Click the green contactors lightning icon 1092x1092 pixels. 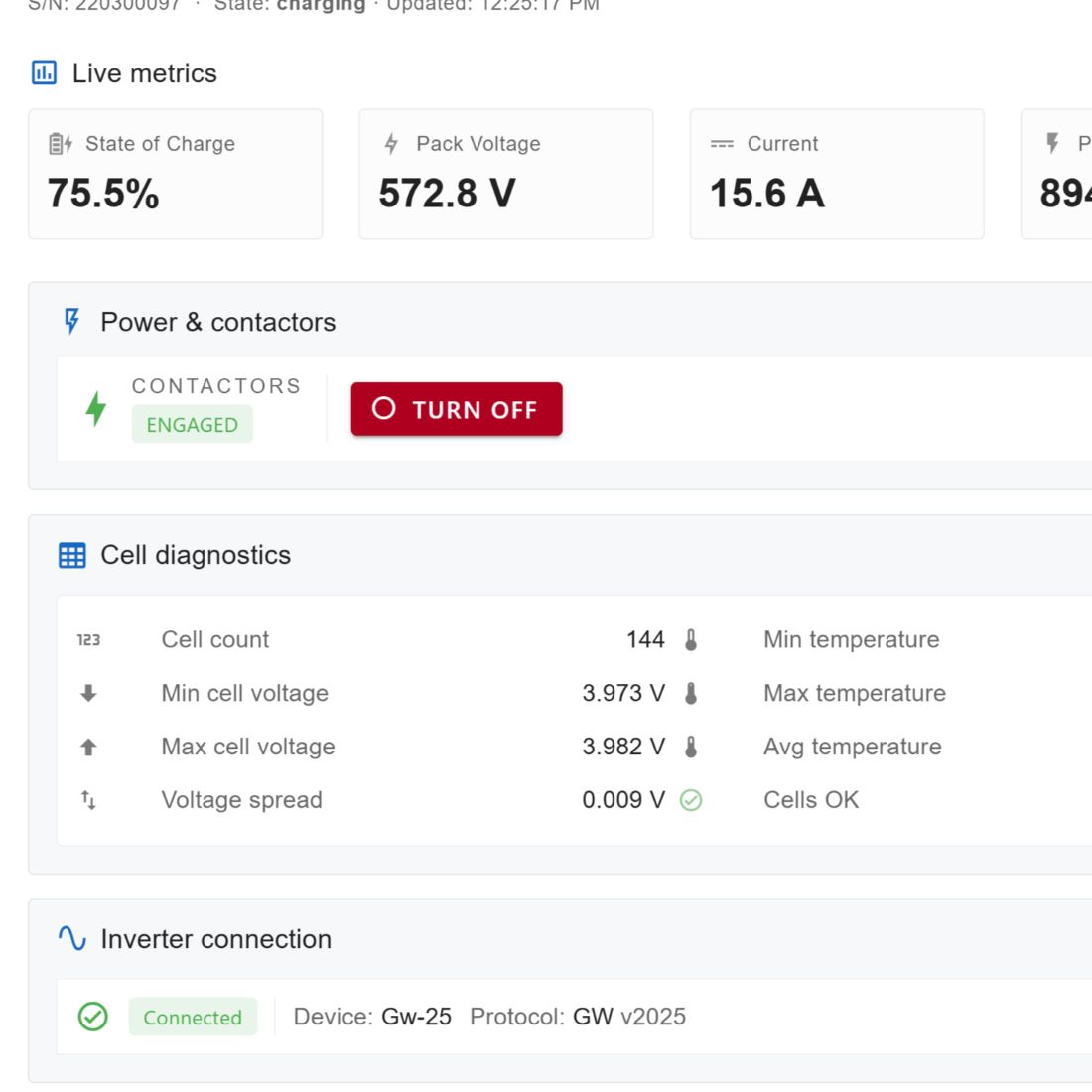point(96,408)
